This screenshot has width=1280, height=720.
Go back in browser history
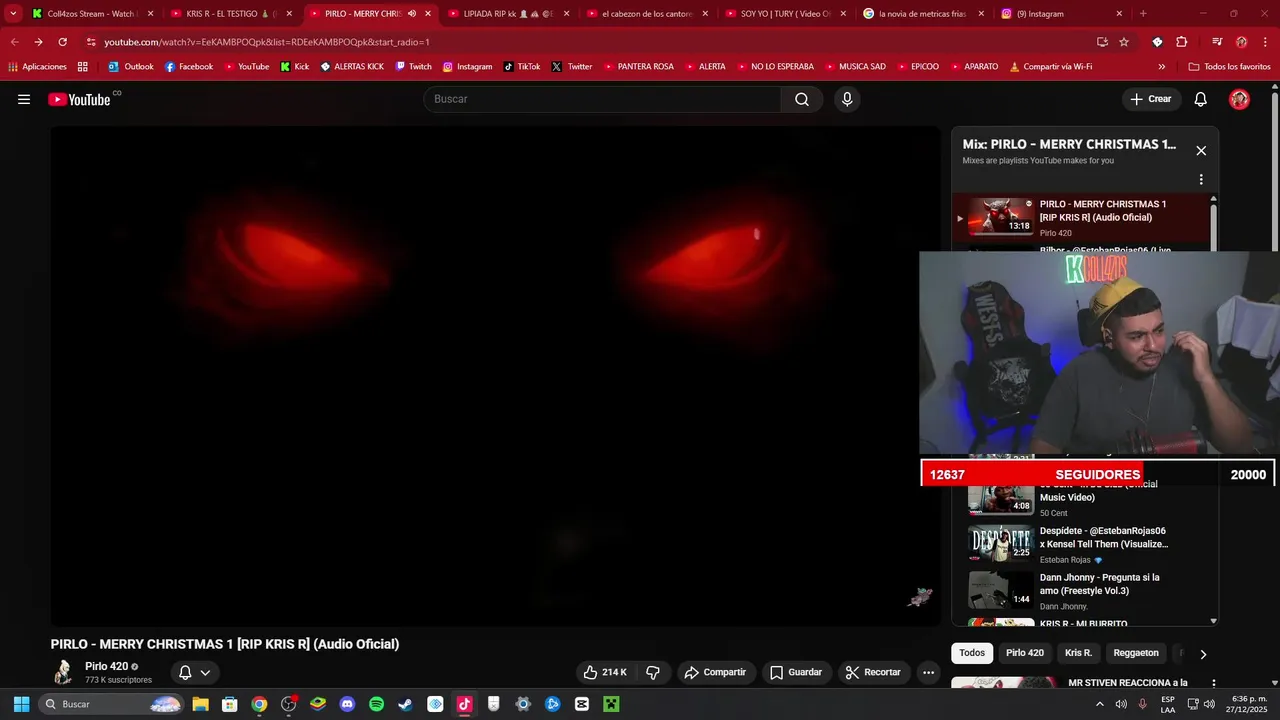click(x=14, y=42)
